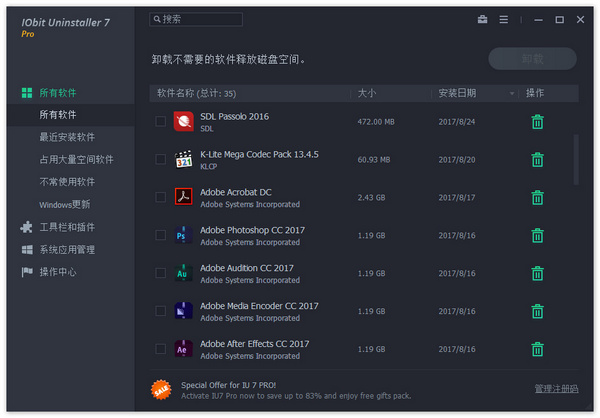Check the K-Lite Mega Codec Pack checkbox
The height and width of the screenshot is (418, 600).
[x=161, y=159]
